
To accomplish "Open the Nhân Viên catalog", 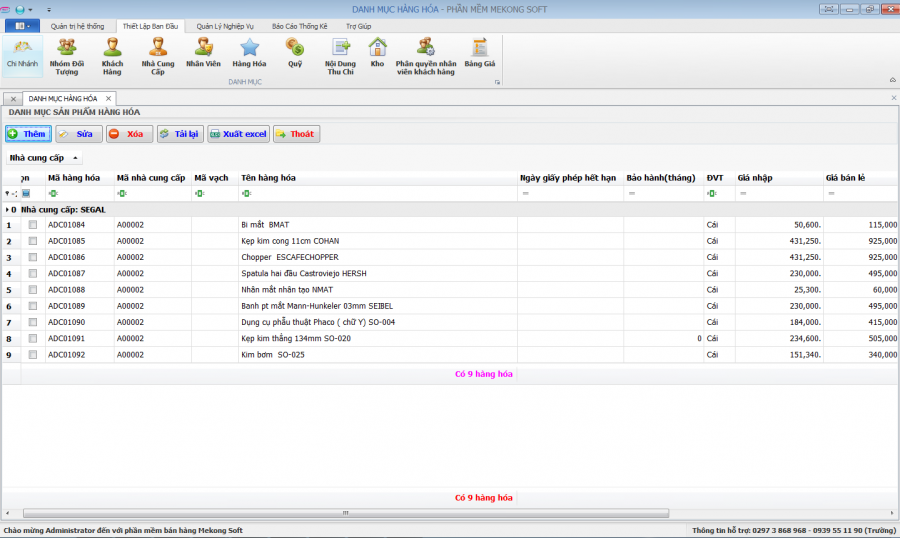I will [203, 53].
